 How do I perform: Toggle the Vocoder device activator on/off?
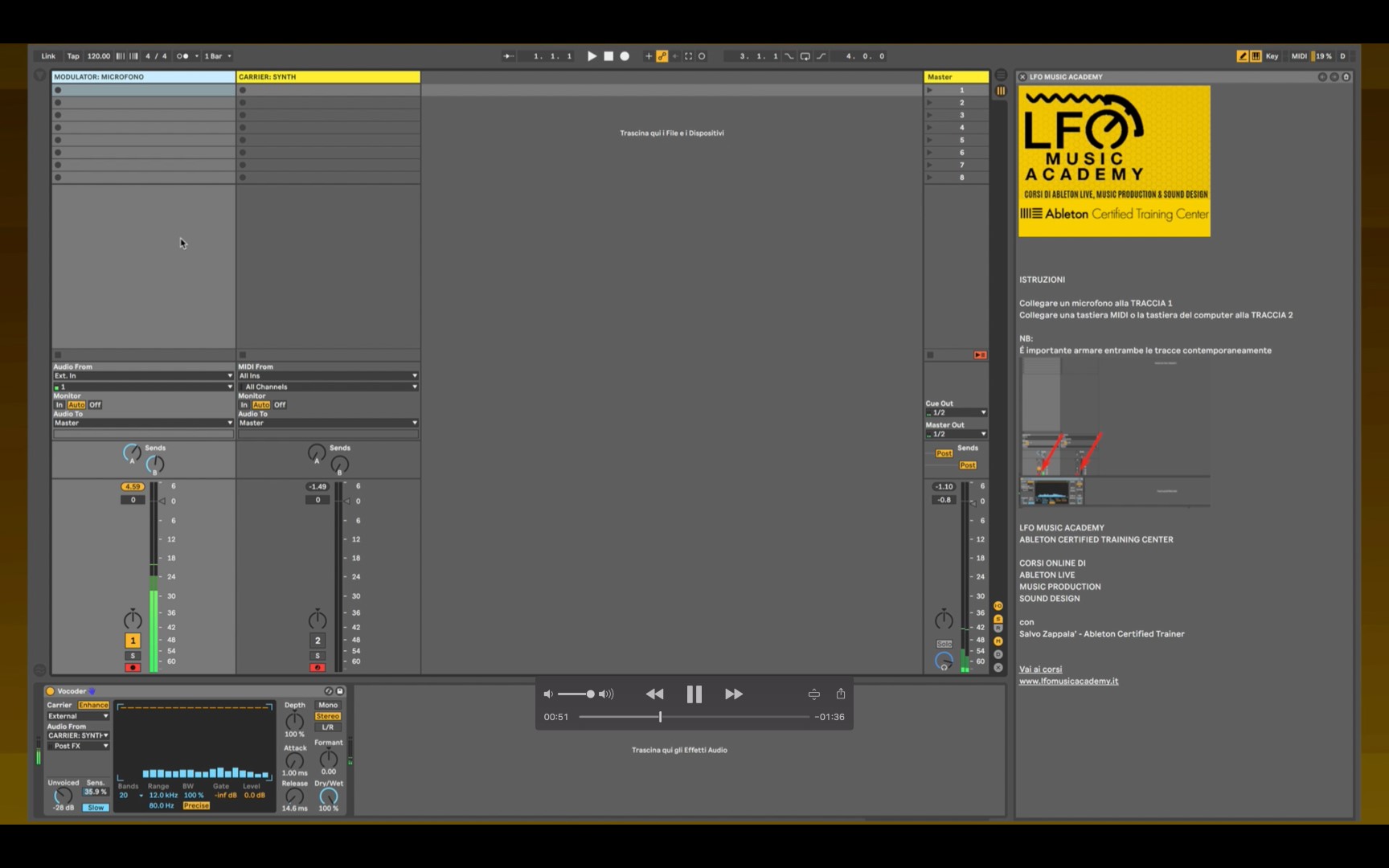(x=50, y=691)
